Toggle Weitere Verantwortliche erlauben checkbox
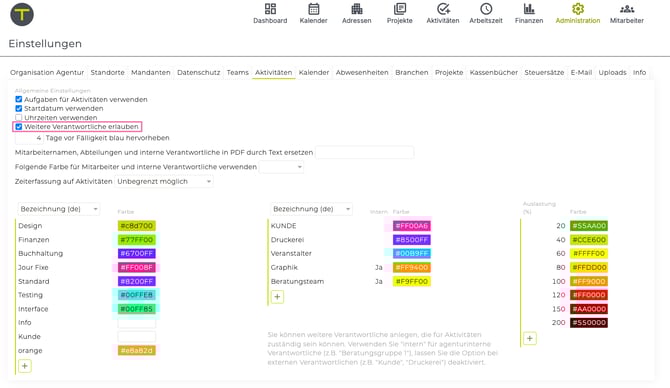670x388 pixels. [18, 126]
